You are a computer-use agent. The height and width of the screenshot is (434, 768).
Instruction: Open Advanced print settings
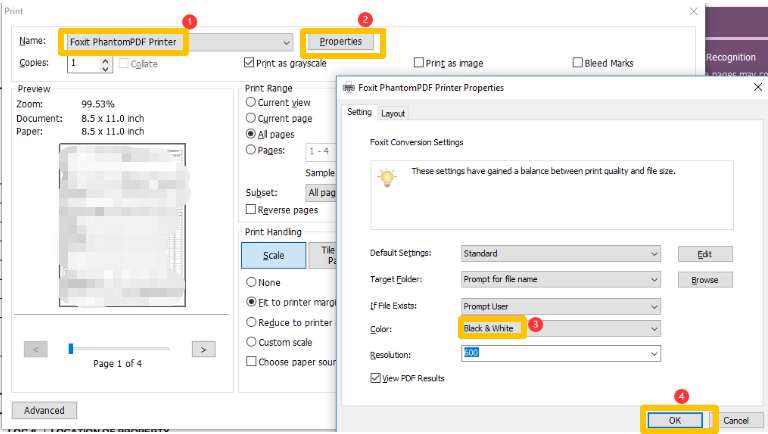(44, 410)
